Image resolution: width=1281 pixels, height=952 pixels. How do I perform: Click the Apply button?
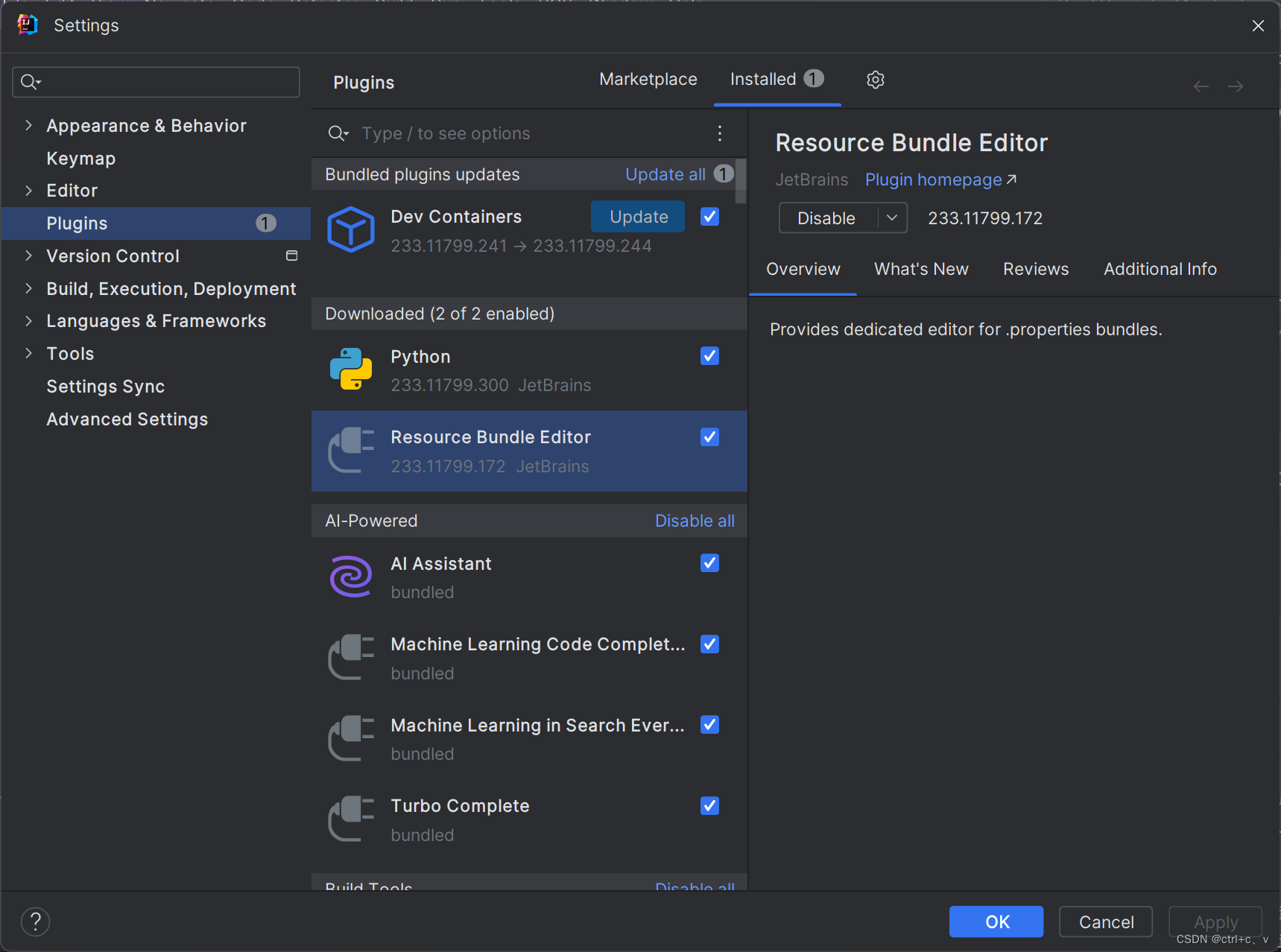tap(1215, 921)
